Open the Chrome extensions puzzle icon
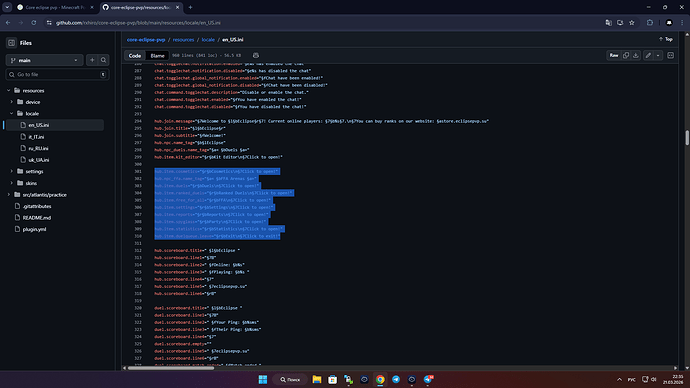690x388 pixels. click(650, 23)
